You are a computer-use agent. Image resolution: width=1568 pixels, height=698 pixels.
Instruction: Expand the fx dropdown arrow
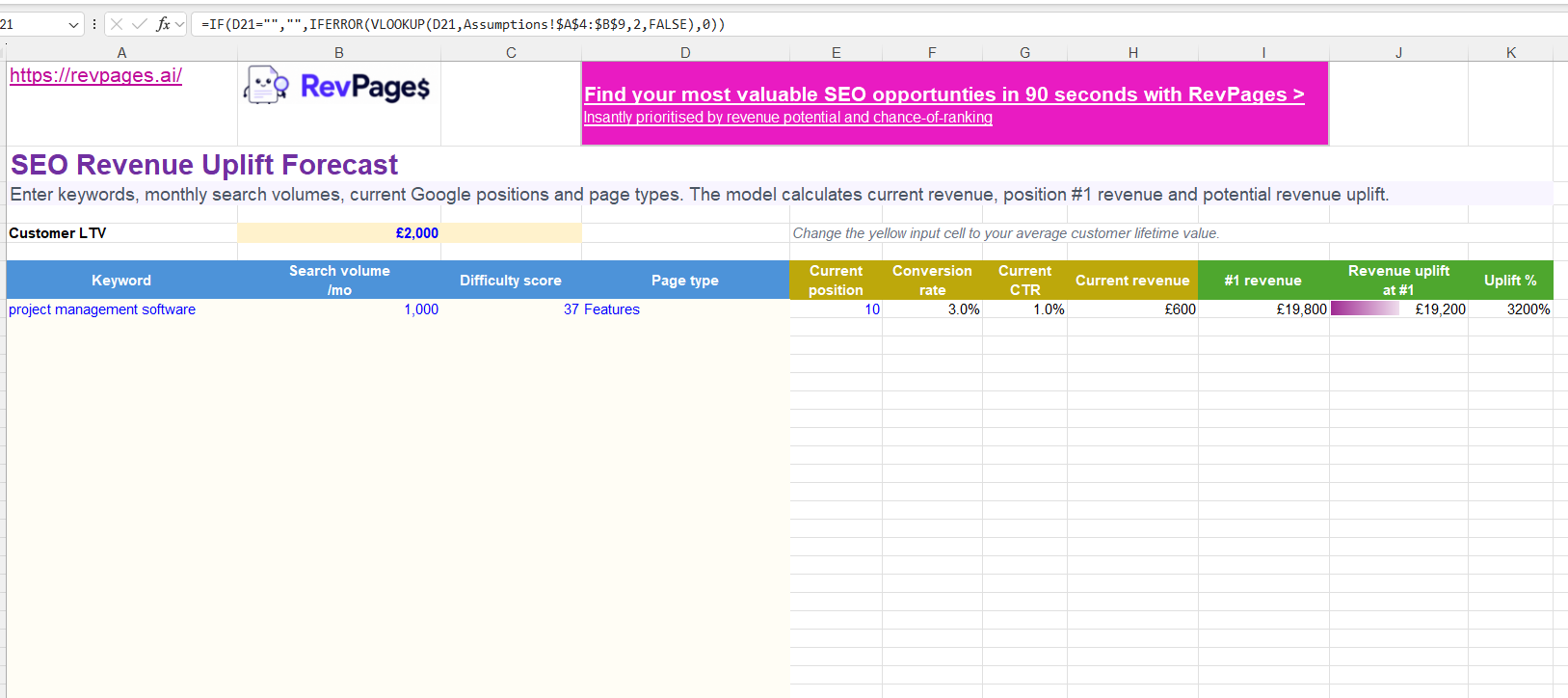pyautogui.click(x=179, y=24)
